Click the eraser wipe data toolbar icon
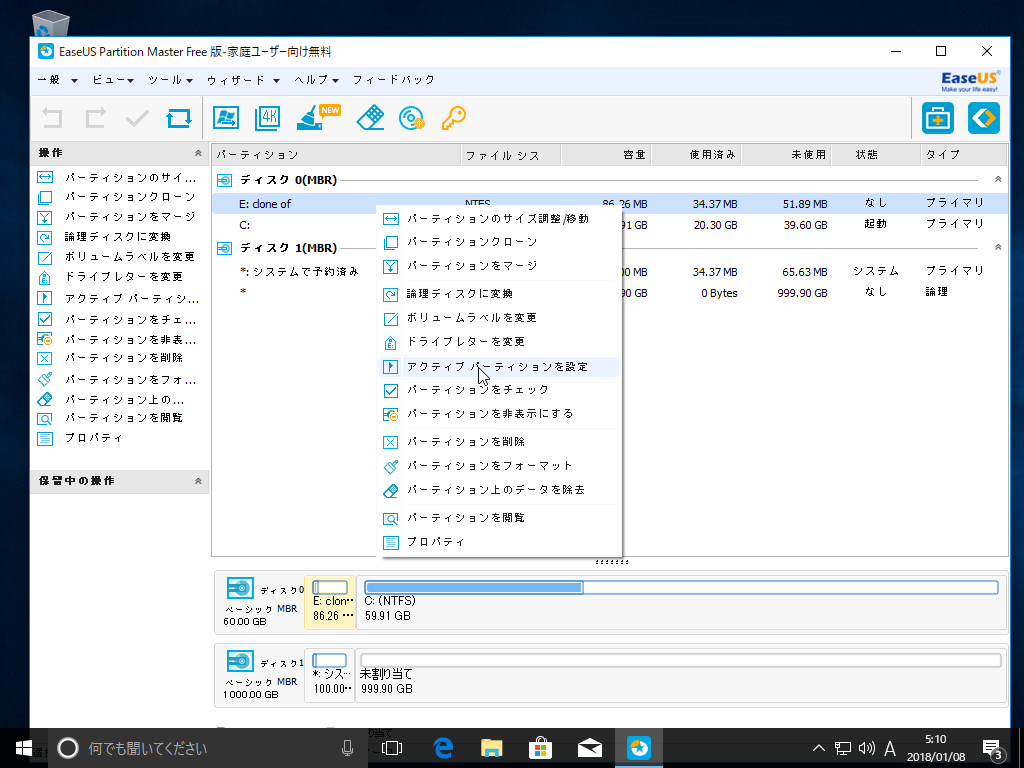 click(370, 118)
